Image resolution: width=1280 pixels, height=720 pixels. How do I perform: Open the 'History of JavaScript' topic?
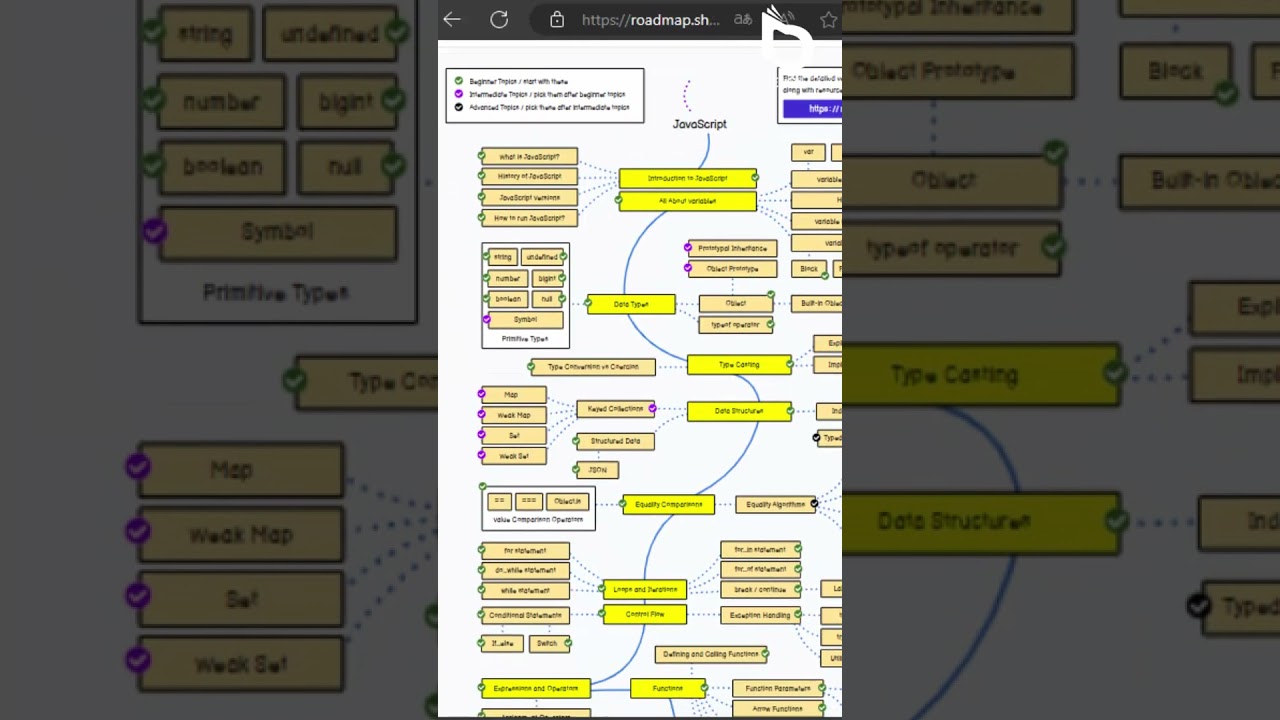[529, 177]
